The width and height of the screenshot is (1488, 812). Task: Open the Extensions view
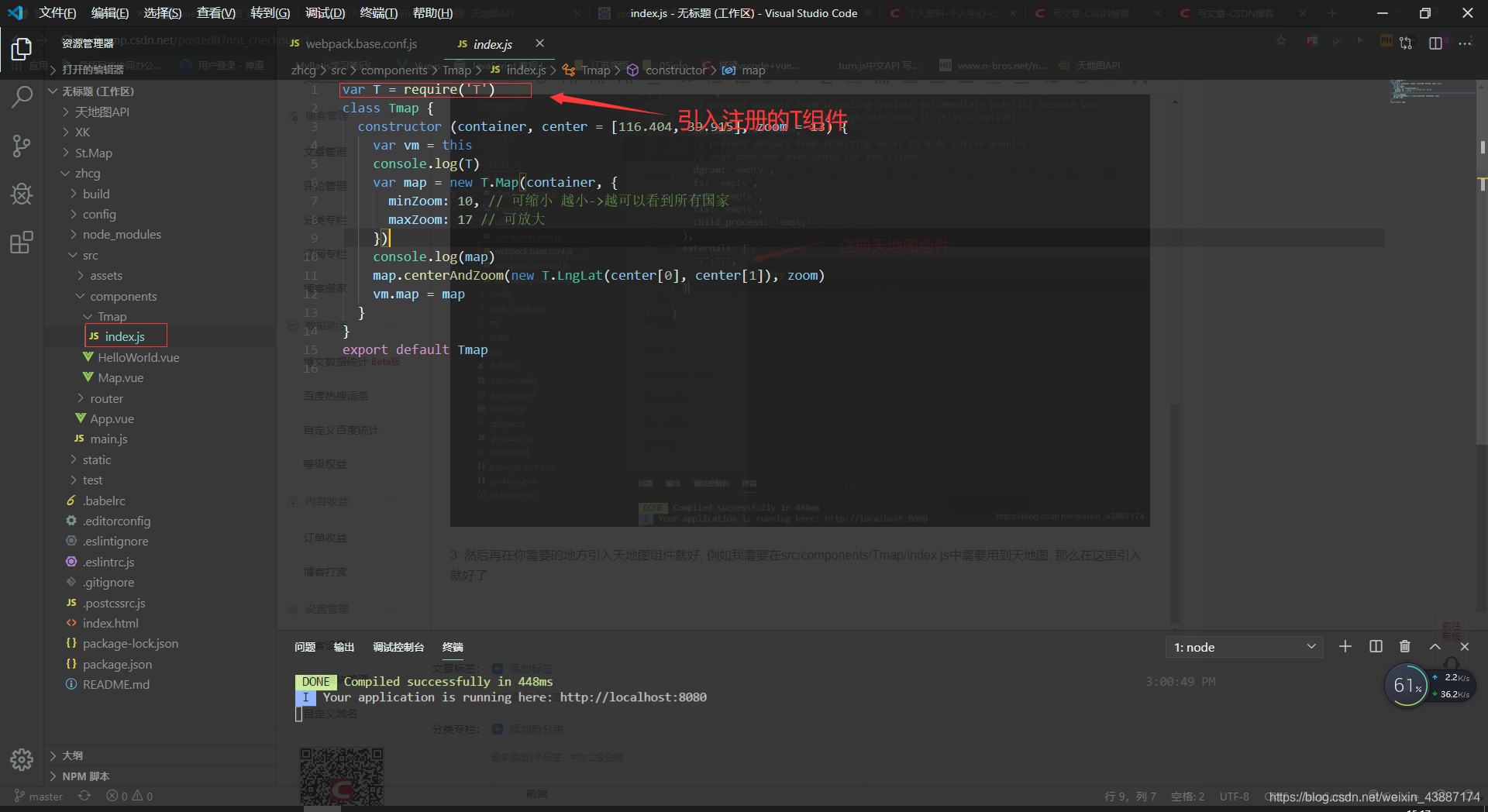(x=22, y=243)
